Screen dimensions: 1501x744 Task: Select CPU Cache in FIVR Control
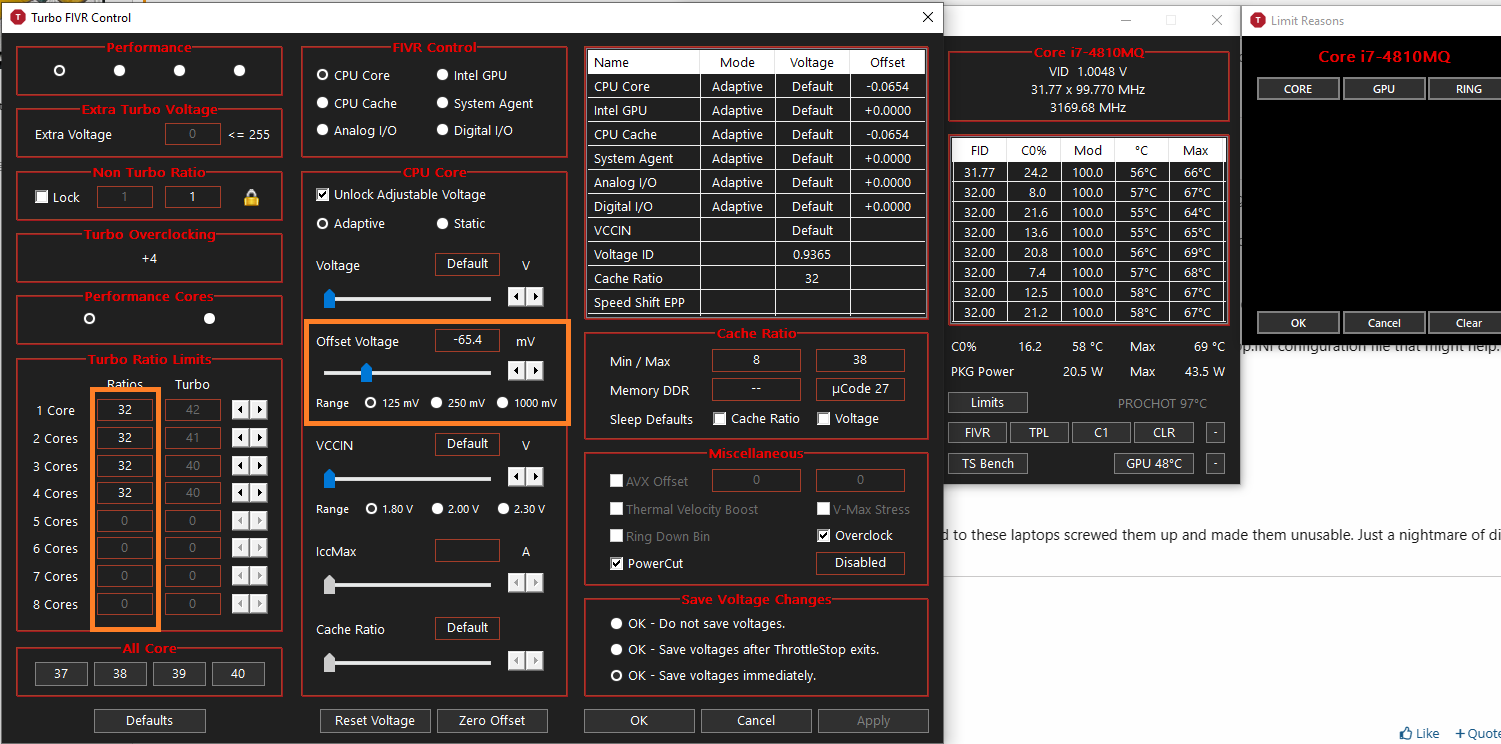click(x=322, y=103)
